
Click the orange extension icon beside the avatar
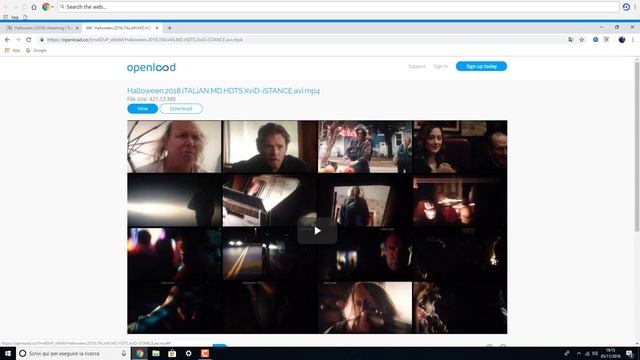tap(607, 40)
